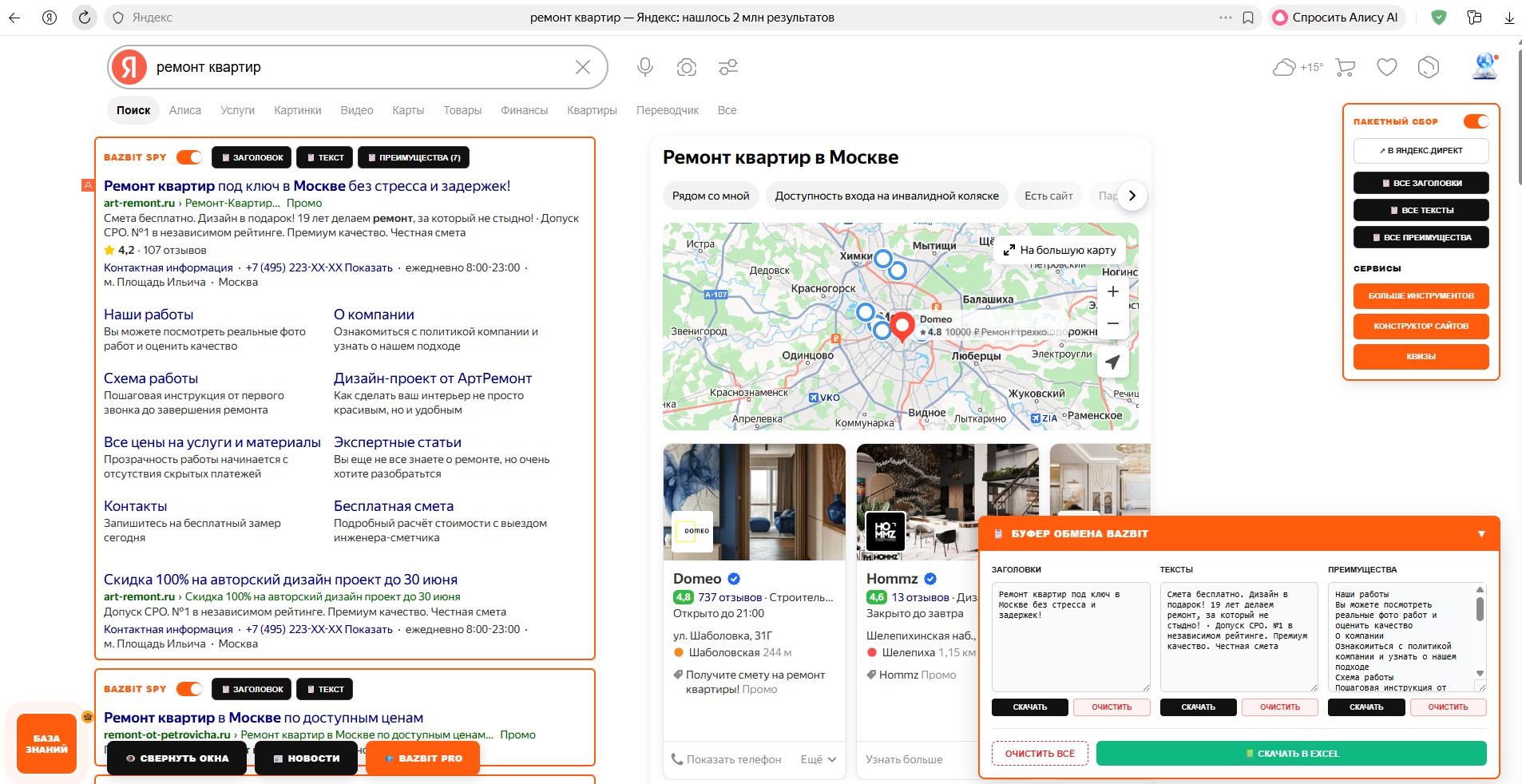Clear the Тексты column with Очистить
This screenshot has height=784, width=1522.
click(x=1280, y=707)
